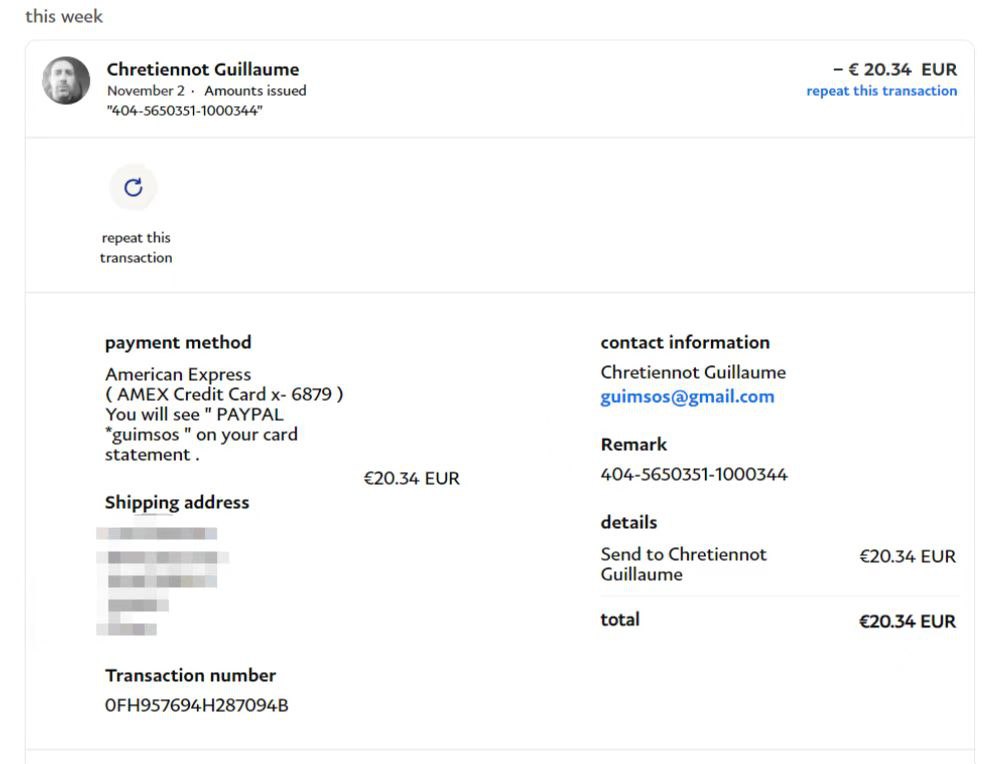Click the circular repeat transaction icon
Image resolution: width=990 pixels, height=764 pixels.
[133, 187]
